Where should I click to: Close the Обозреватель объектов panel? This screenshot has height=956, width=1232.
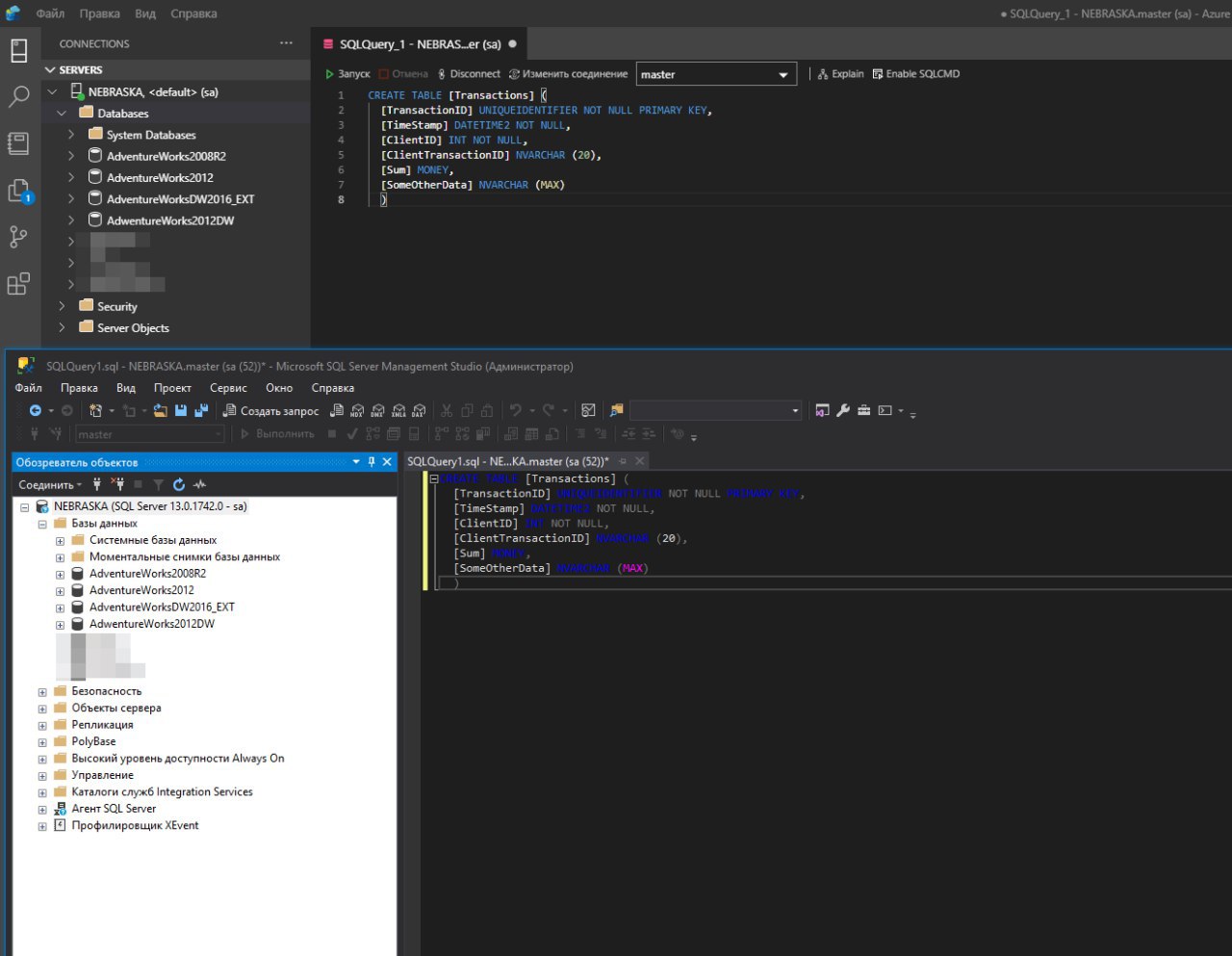click(x=387, y=462)
